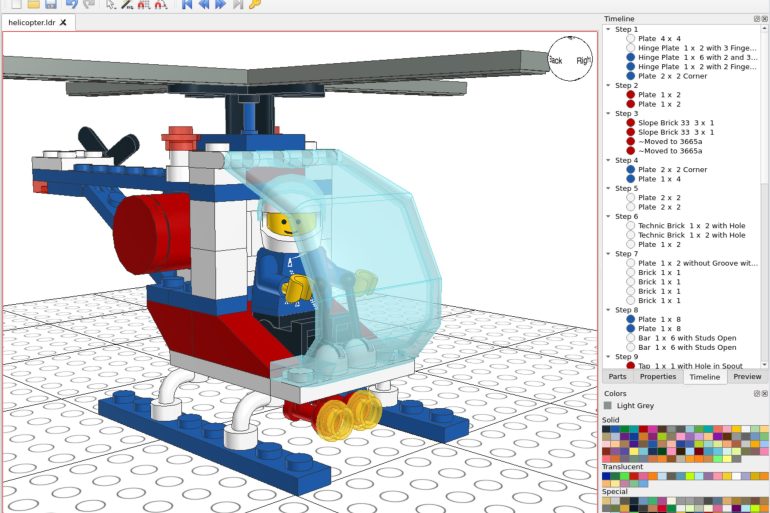
Task: Collapse Step 4 in the timeline
Action: coord(608,161)
